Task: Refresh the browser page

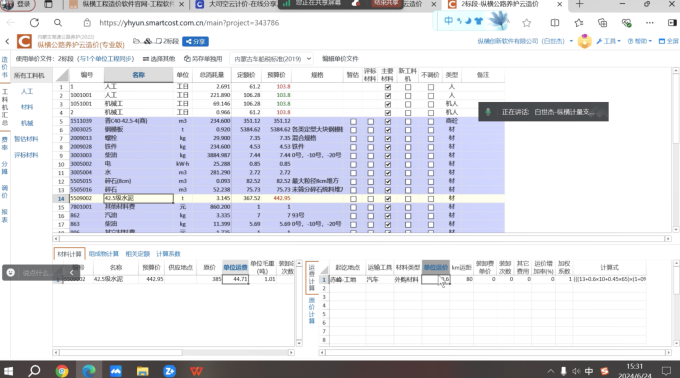Action: pos(34,23)
